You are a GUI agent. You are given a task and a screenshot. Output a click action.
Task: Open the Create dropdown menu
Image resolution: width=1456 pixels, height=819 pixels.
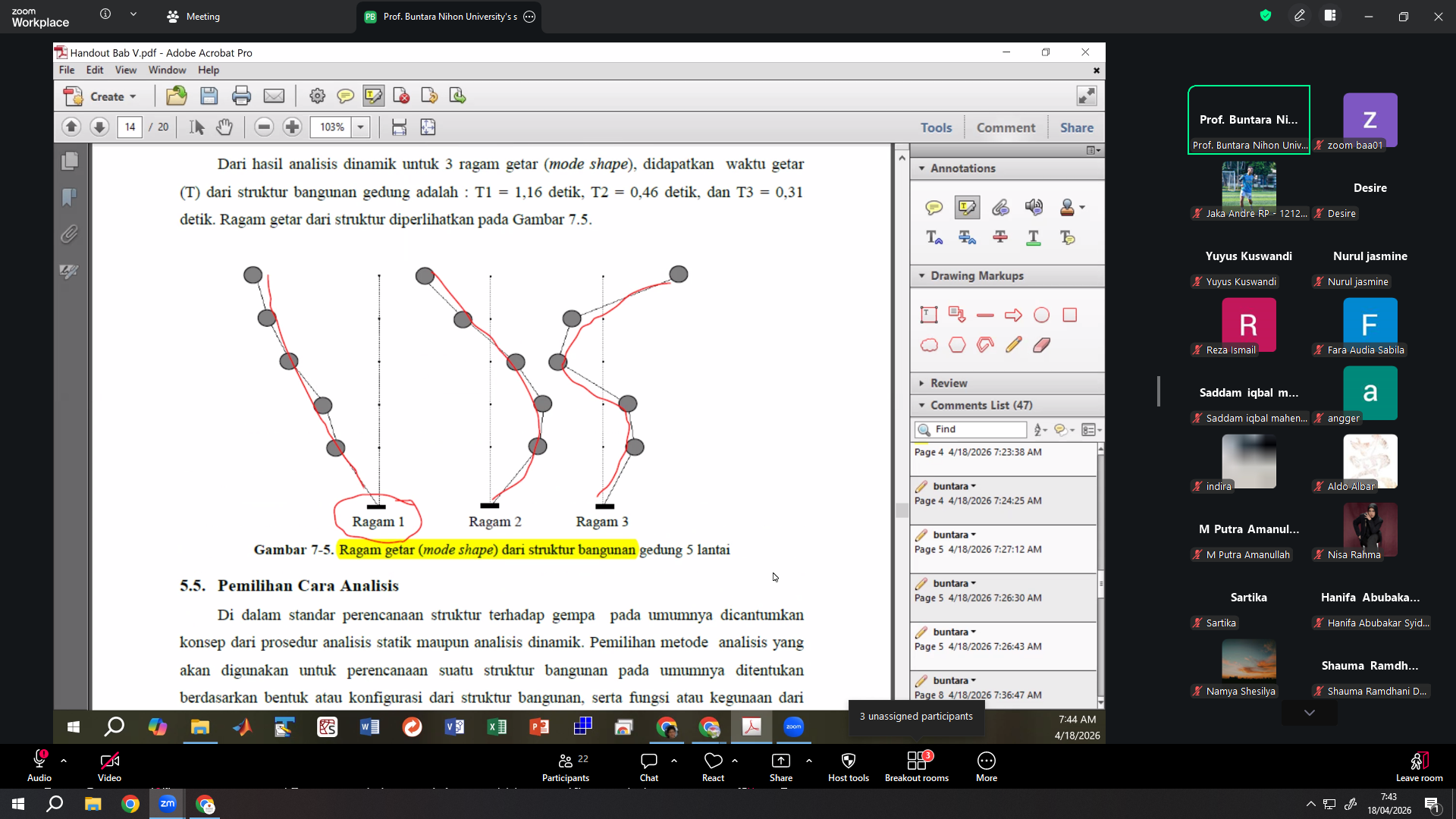101,96
